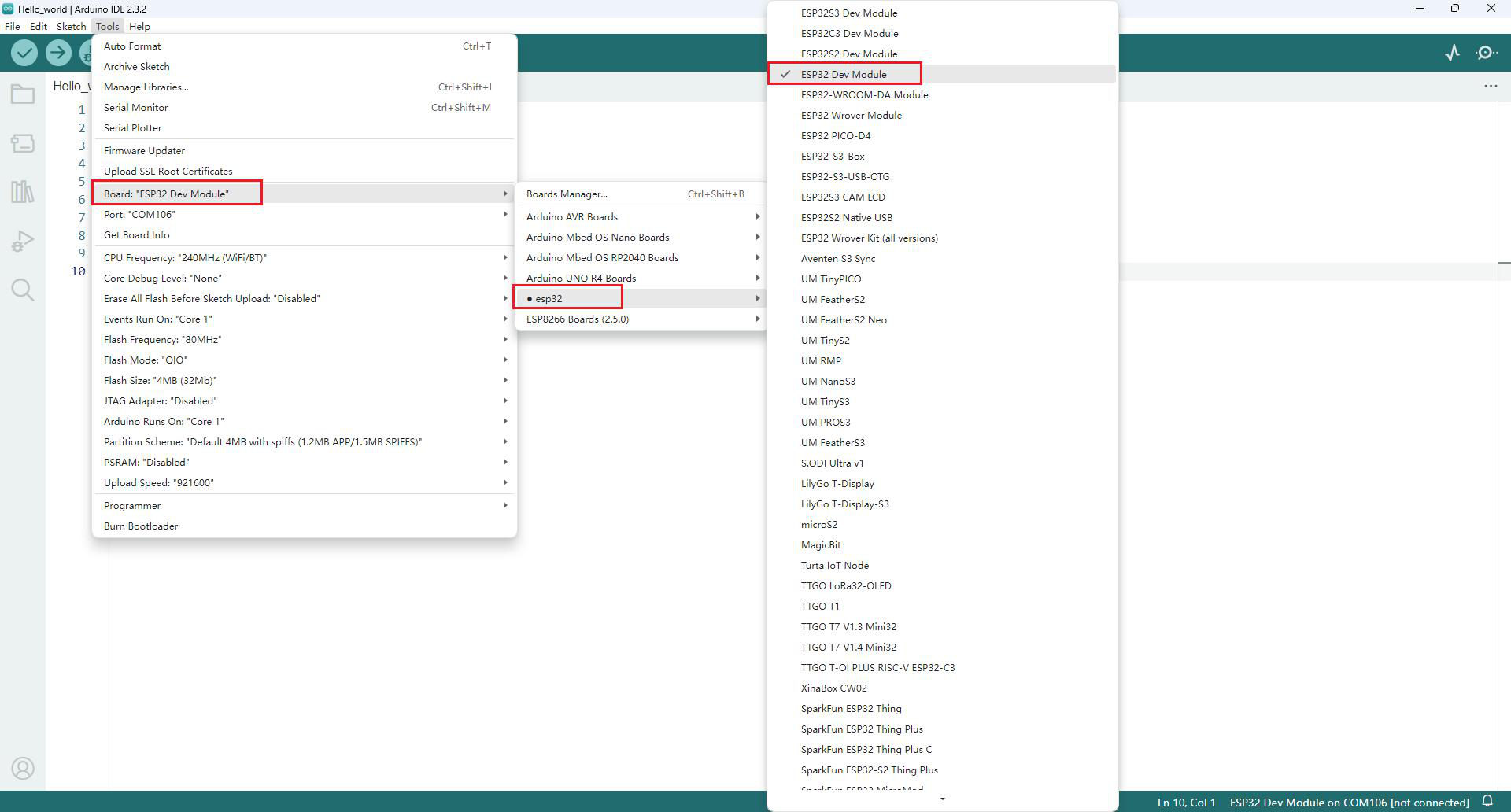Click the Verify sketch checkmark button
The width and height of the screenshot is (1511, 812).
24,53
